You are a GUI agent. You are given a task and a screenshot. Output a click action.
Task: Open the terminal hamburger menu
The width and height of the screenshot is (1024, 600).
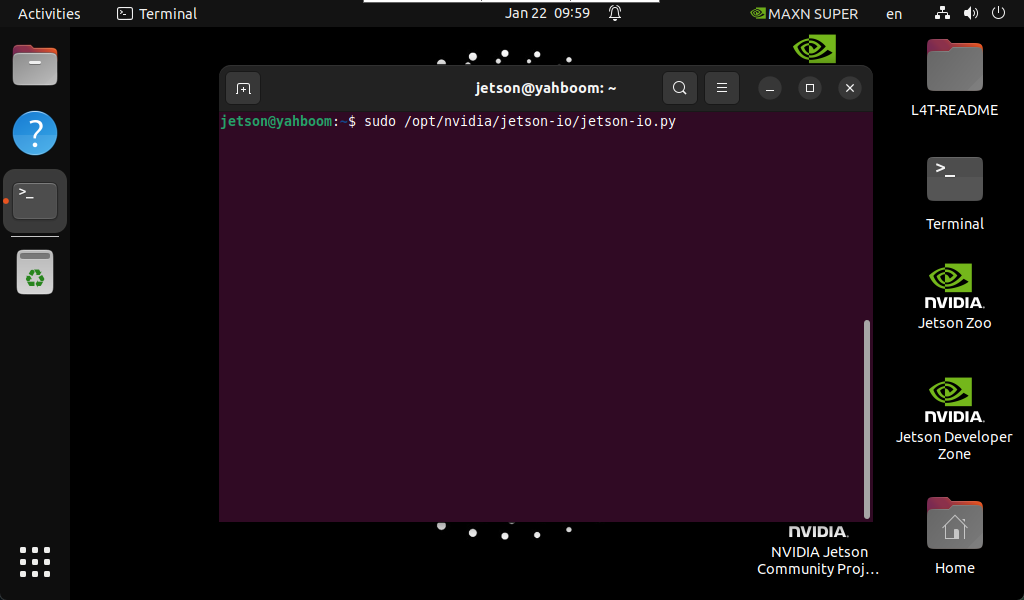click(722, 88)
